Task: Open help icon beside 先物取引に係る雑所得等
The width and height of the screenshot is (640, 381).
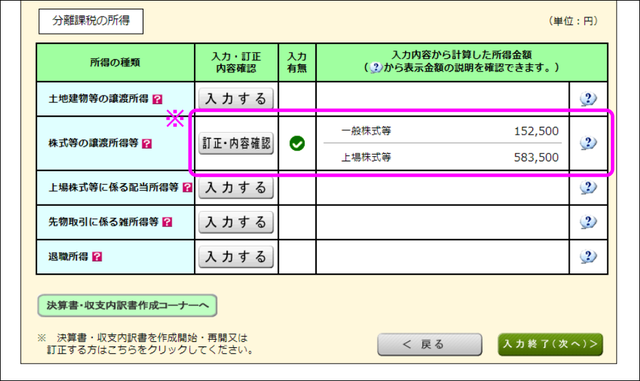Action: click(x=167, y=222)
